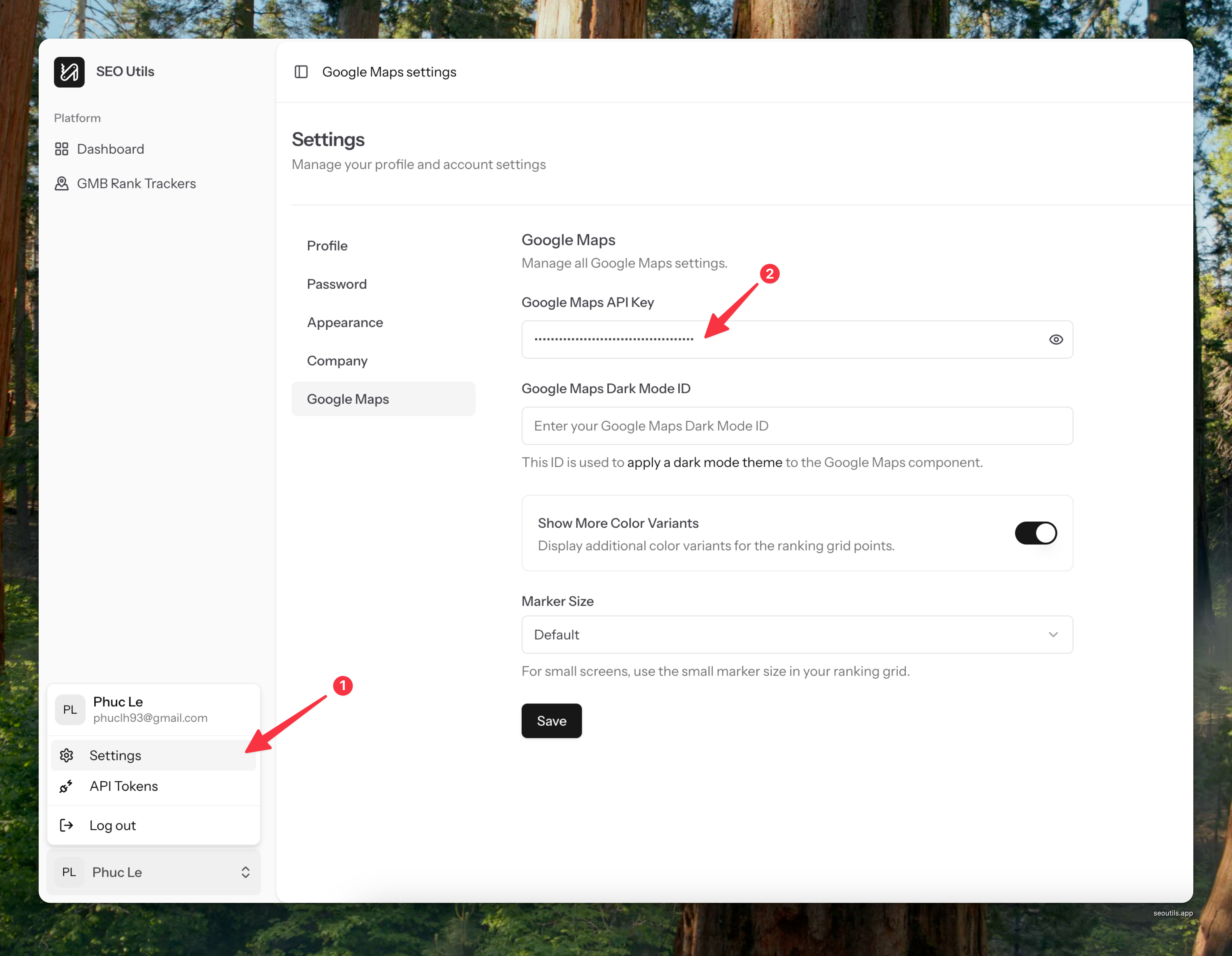
Task: Click the Marker Size chevron arrow
Action: [1053, 634]
